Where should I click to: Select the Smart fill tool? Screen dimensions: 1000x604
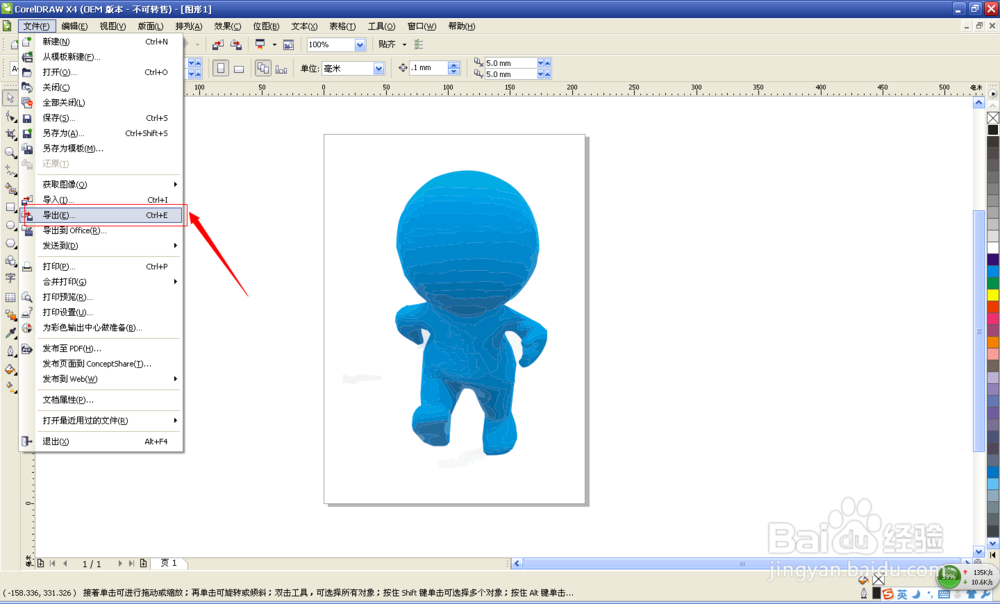pyautogui.click(x=10, y=189)
